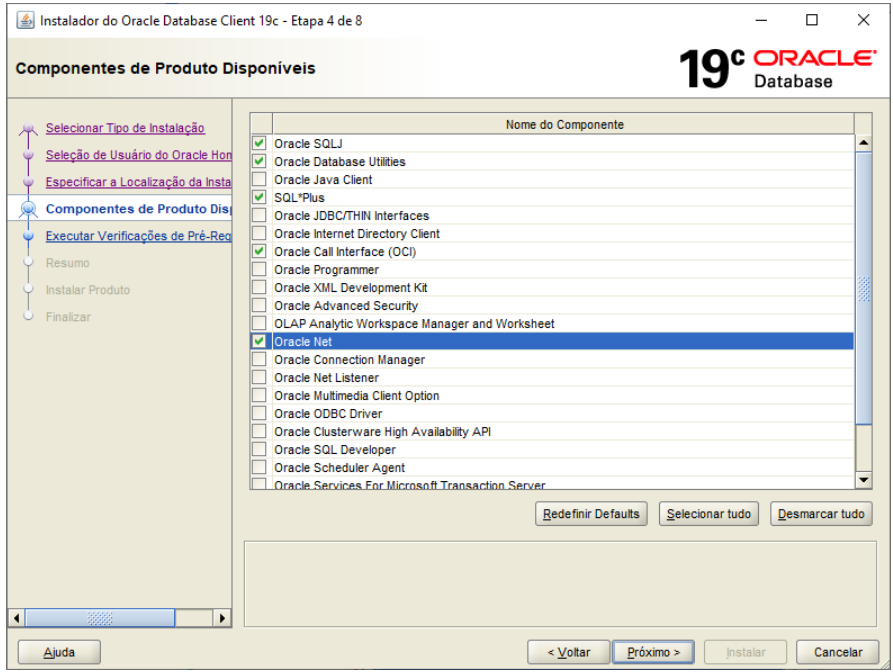The height and width of the screenshot is (672, 893).
Task: Click the Java installer icon in title bar
Action: tap(25, 21)
